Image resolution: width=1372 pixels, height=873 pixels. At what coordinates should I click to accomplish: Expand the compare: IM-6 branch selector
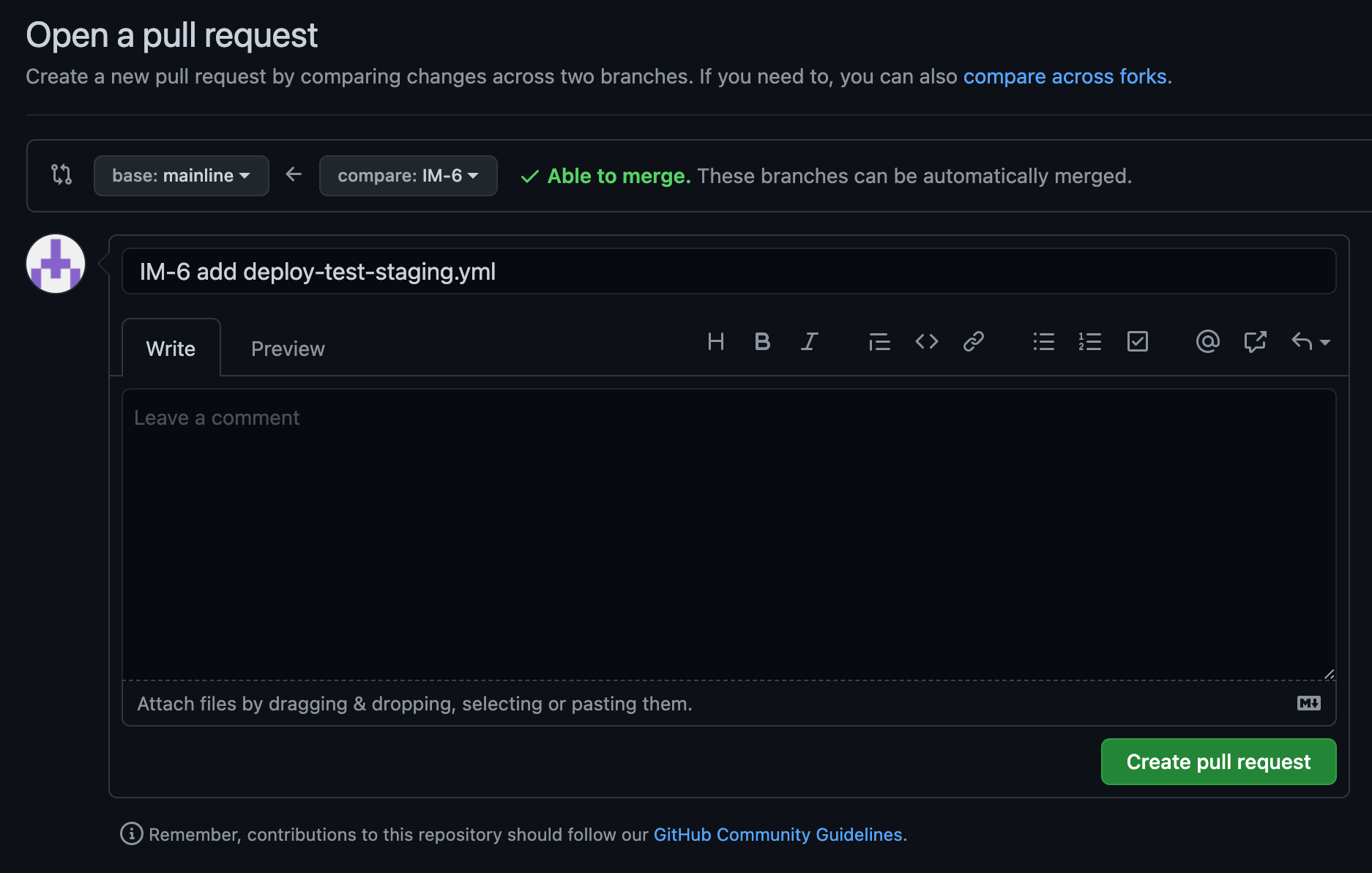point(408,176)
